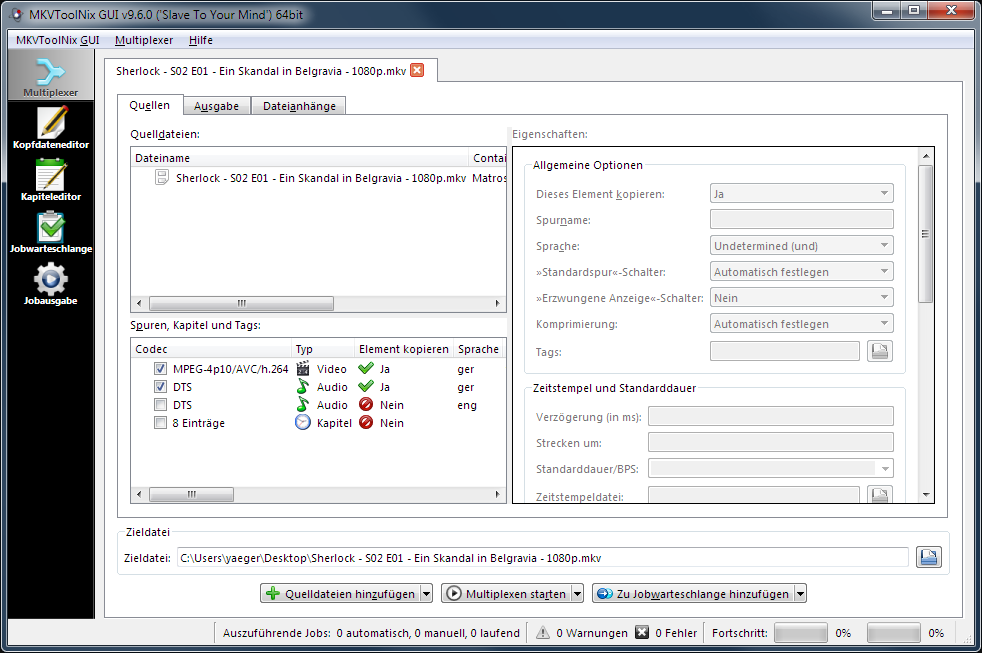Click into the Verzögerung (in ms) field
Image resolution: width=982 pixels, height=653 pixels.
pos(771,416)
